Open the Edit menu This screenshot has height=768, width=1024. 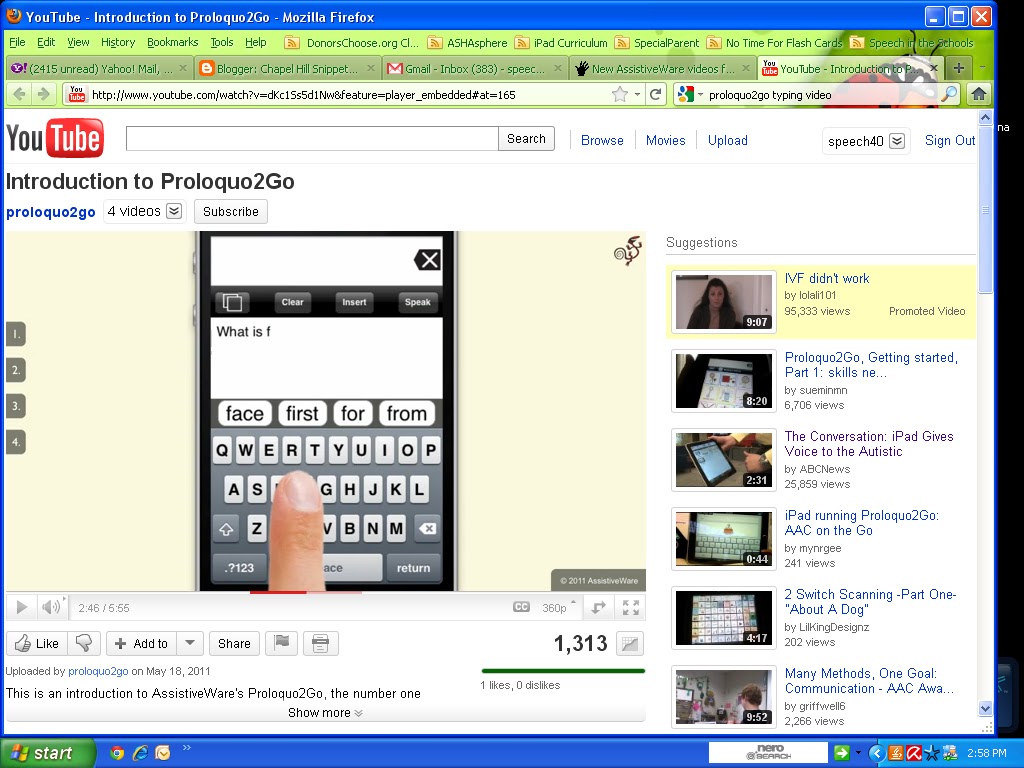click(46, 42)
